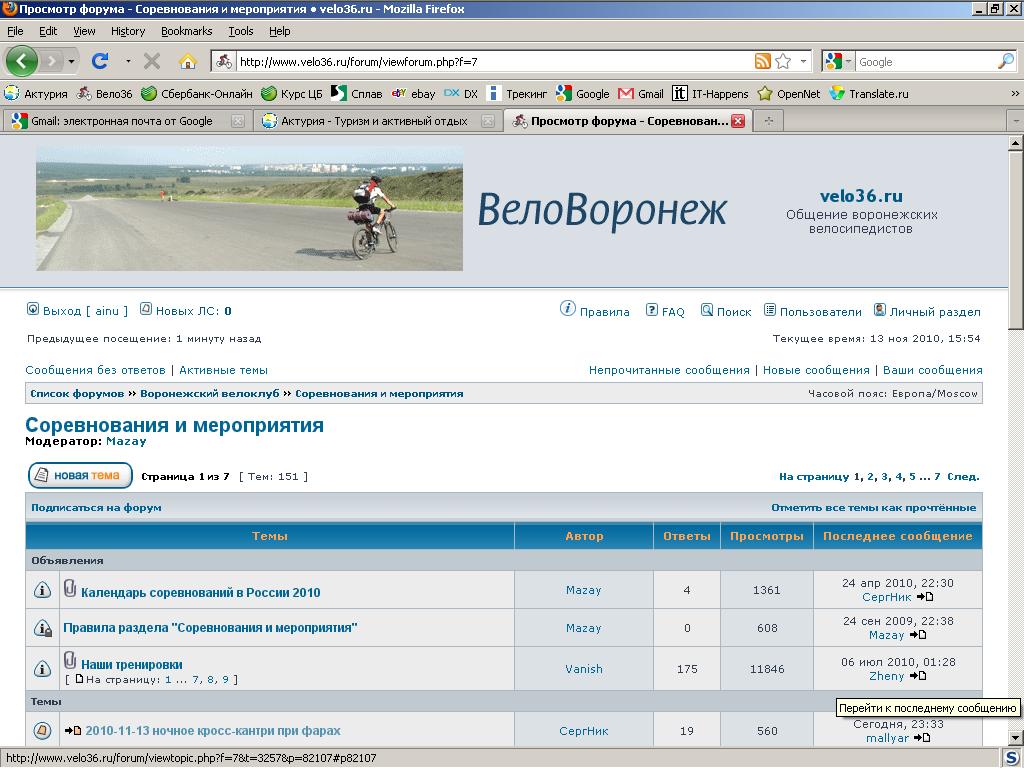This screenshot has height=768, width=1024.
Task: Click Подписаться на форум link
Action: 96,507
